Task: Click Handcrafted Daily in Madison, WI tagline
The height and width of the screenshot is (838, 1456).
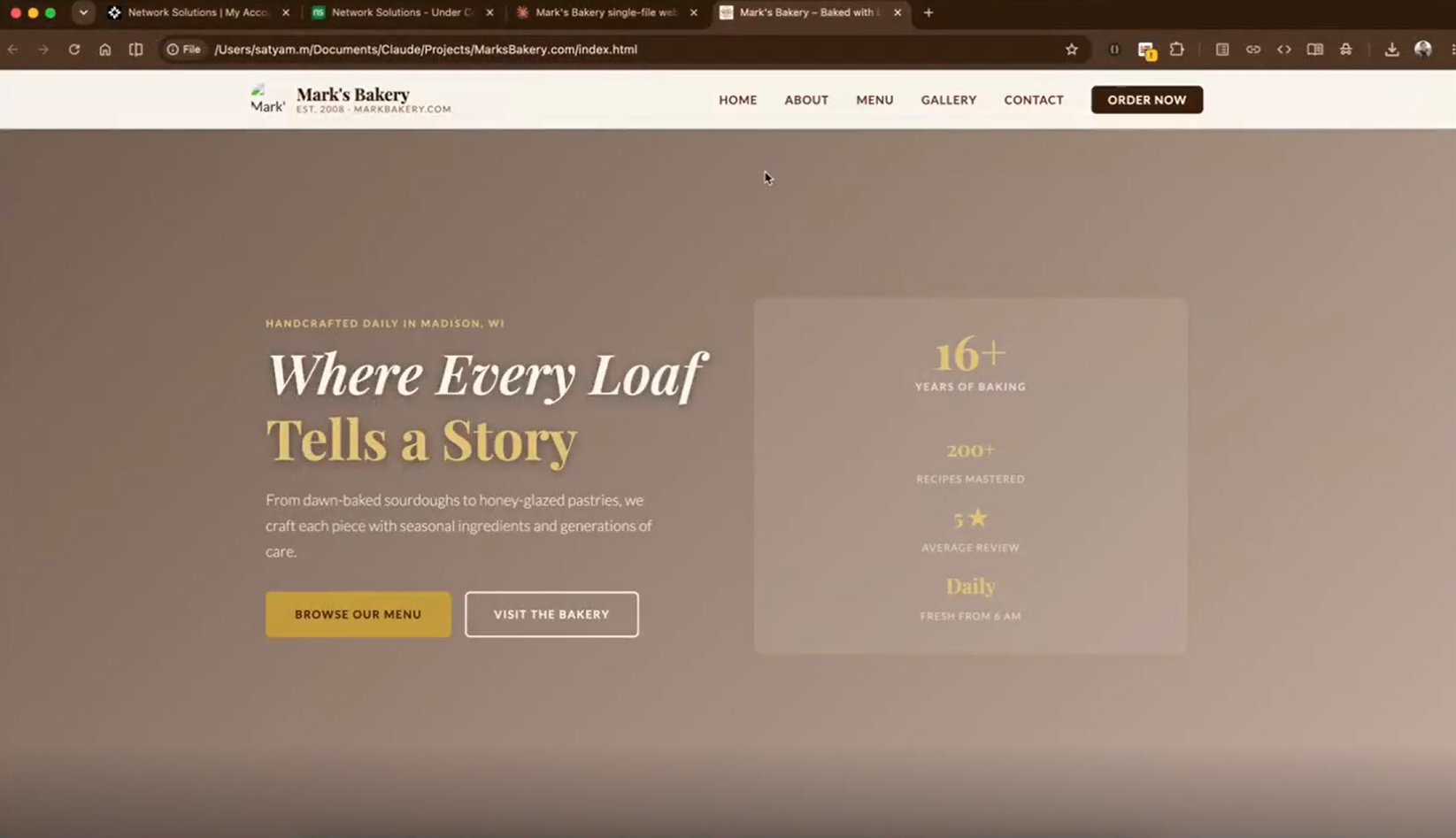Action: click(x=385, y=323)
